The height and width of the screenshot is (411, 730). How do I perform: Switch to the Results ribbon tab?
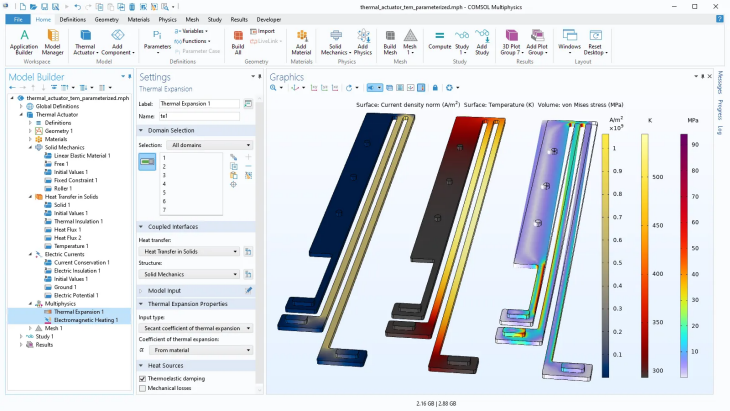[x=239, y=20]
